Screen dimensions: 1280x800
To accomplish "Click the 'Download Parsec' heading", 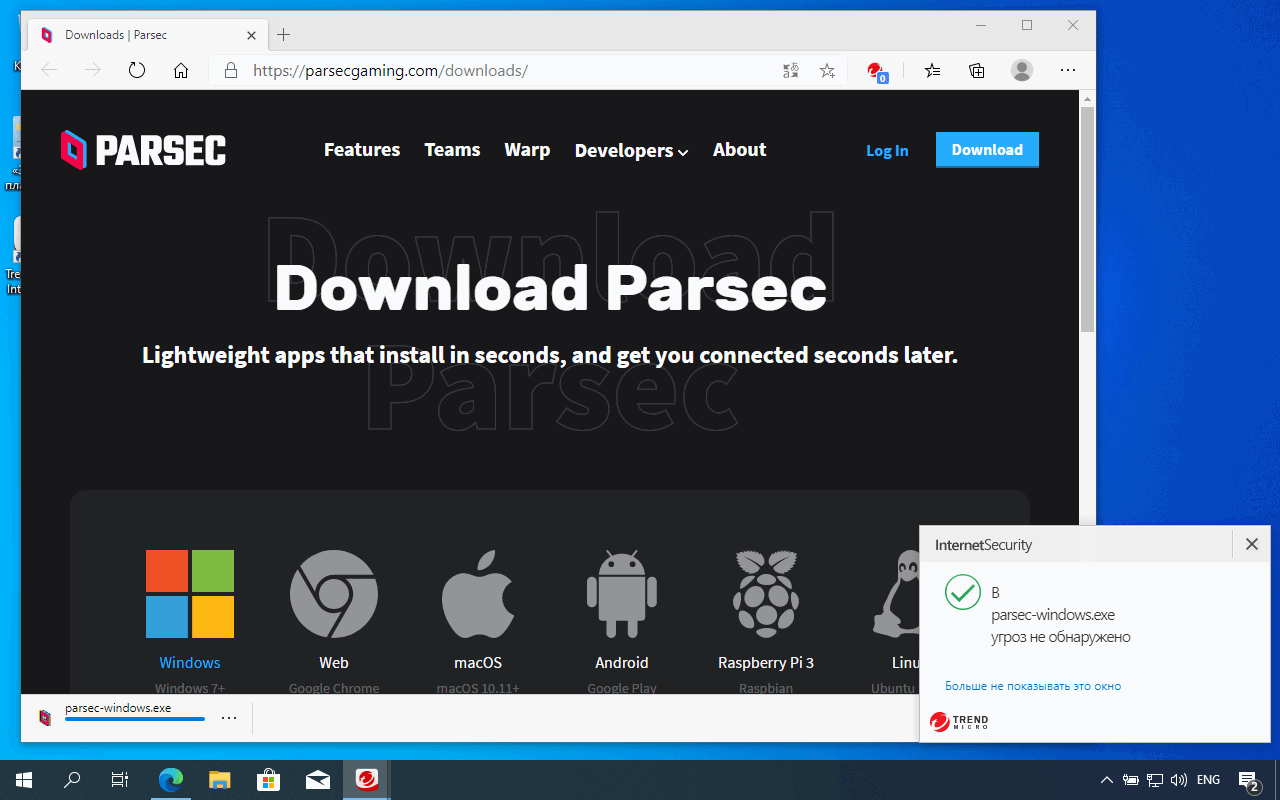I will pyautogui.click(x=550, y=288).
